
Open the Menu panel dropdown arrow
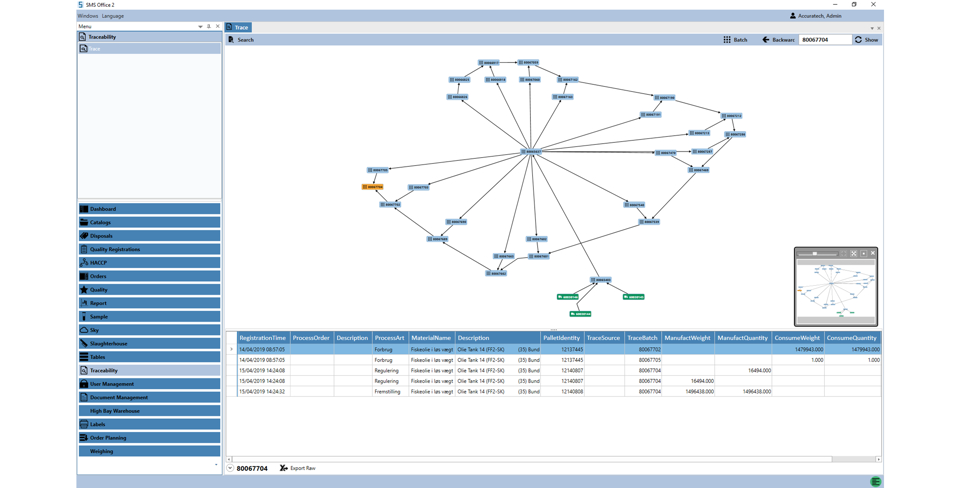point(200,27)
